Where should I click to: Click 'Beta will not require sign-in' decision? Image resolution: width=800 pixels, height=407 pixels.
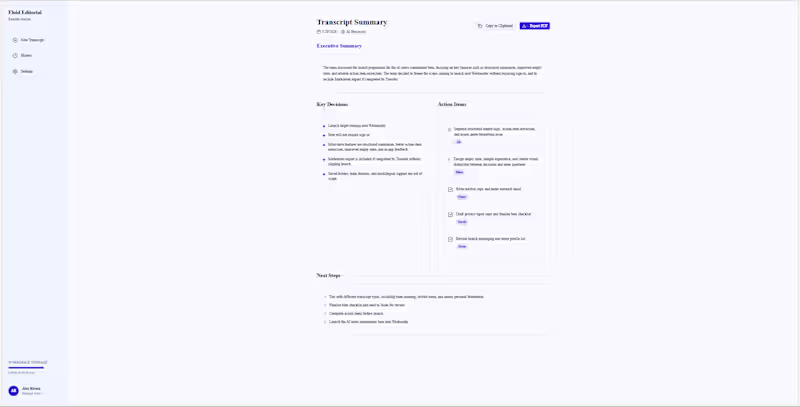coord(349,135)
